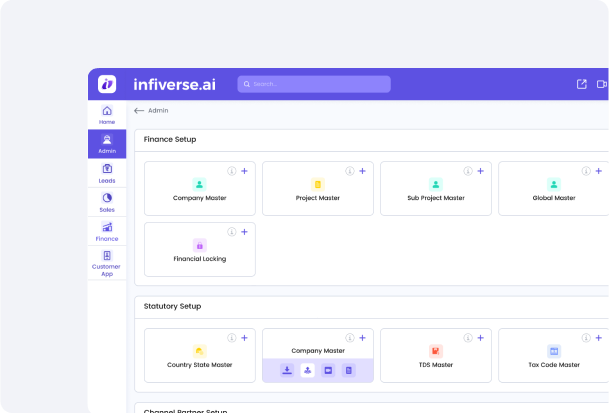Click the plus icon on Financial Locking

coord(244,232)
